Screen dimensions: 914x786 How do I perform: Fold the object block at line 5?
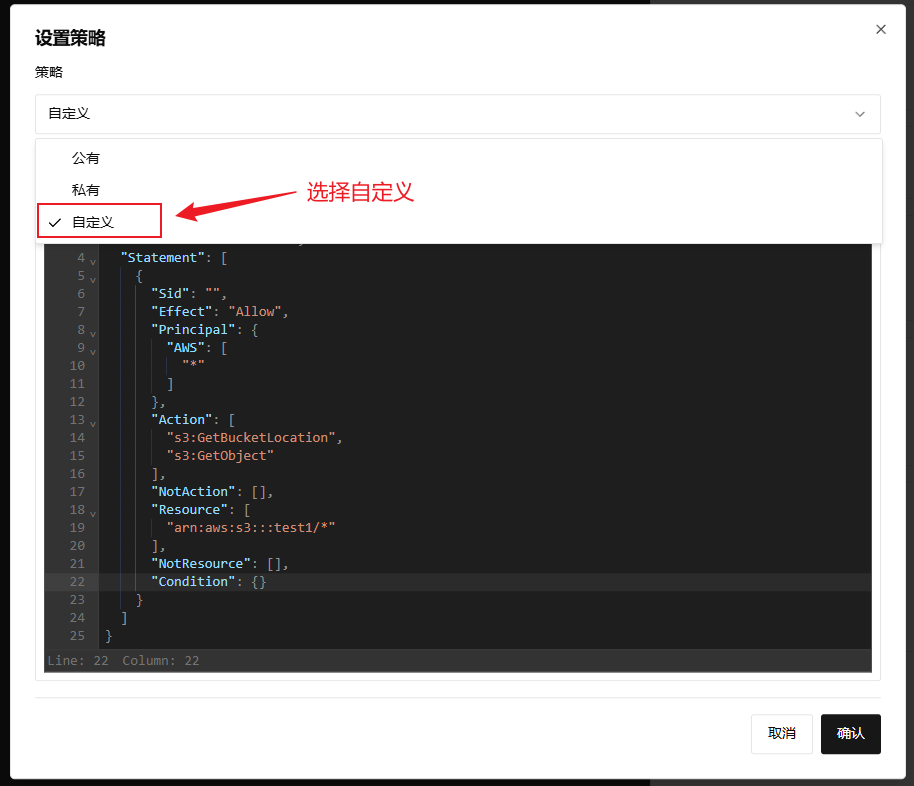93,278
